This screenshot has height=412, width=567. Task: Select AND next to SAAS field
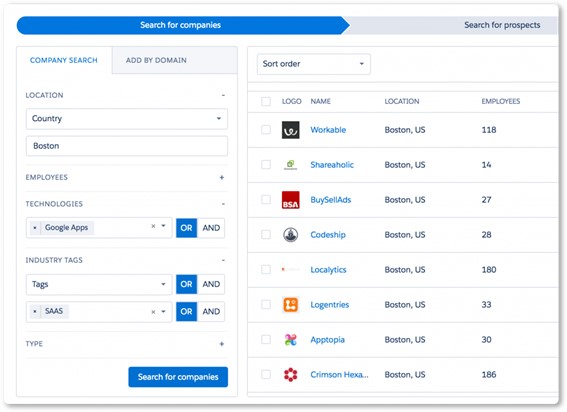211,311
